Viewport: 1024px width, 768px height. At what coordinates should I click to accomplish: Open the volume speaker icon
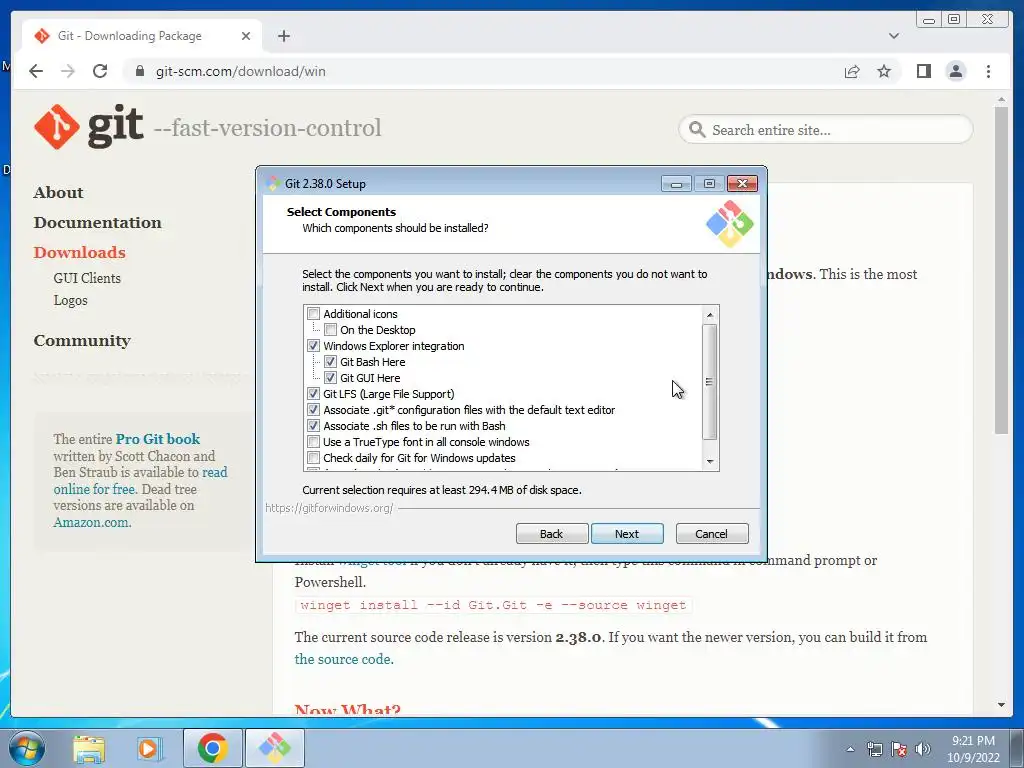[923, 749]
